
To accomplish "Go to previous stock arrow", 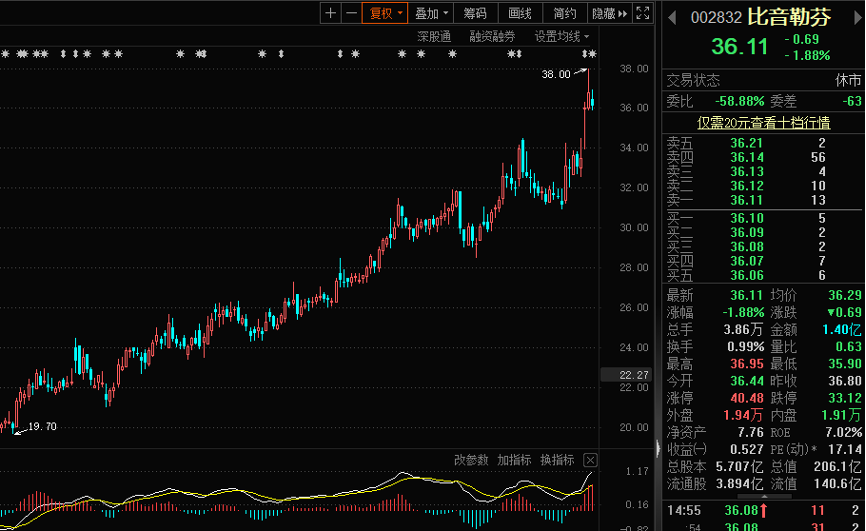I will pyautogui.click(x=672, y=17).
